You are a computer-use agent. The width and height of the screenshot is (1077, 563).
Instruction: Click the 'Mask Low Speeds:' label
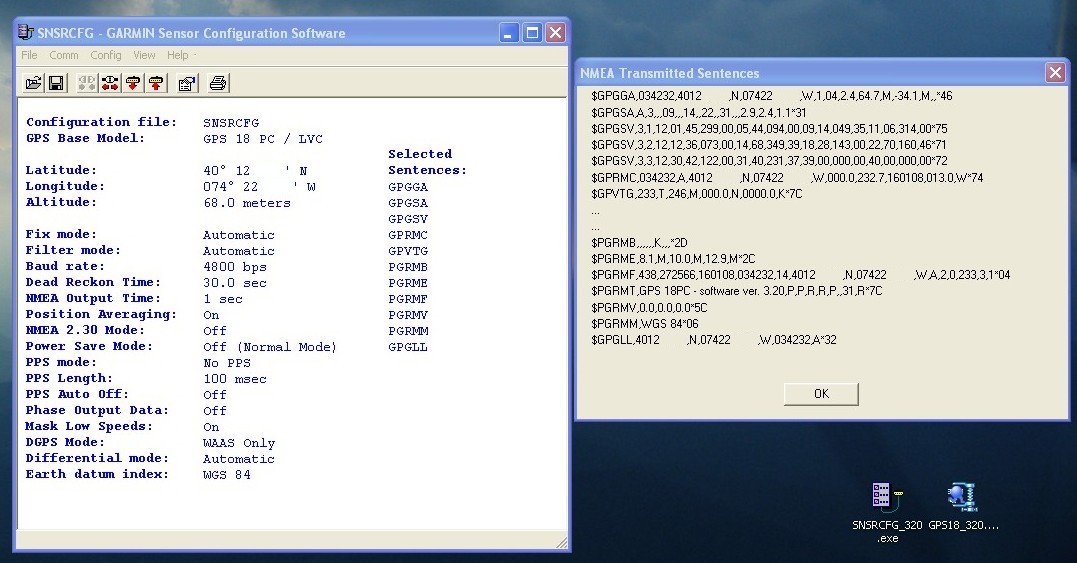[x=89, y=426]
